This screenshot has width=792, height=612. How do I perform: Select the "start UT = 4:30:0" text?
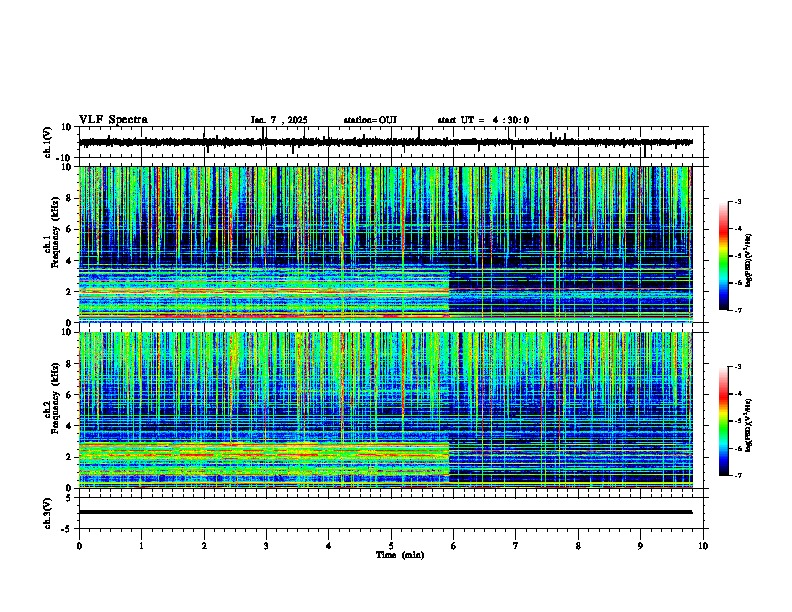pyautogui.click(x=483, y=120)
